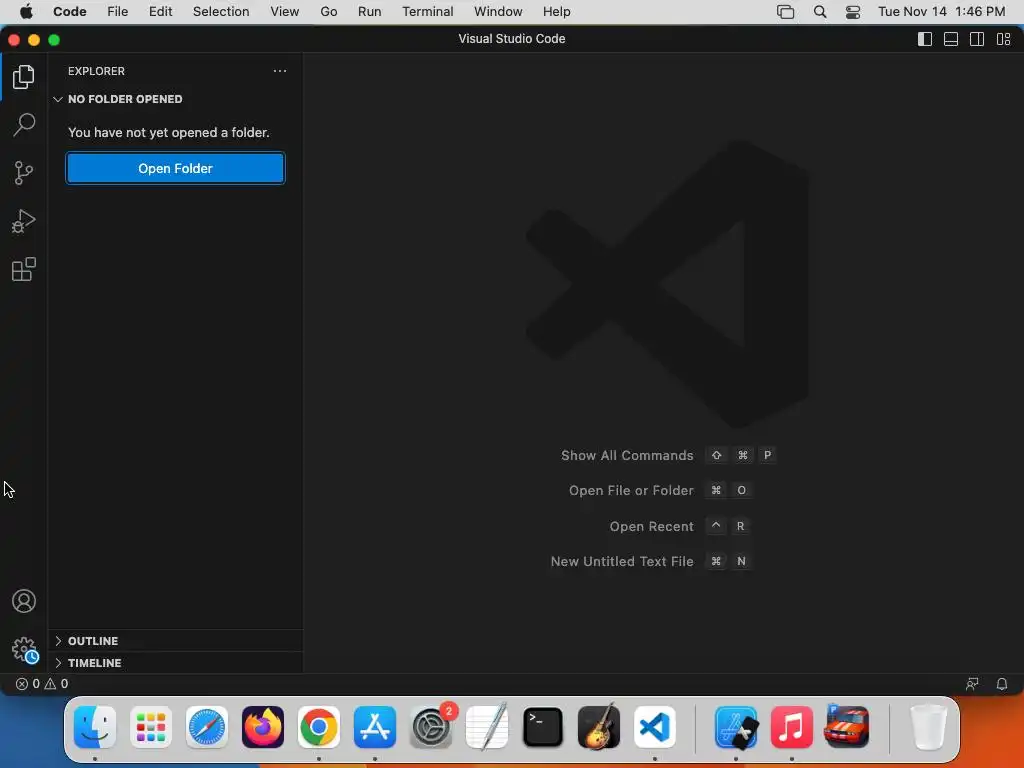This screenshot has height=768, width=1024.
Task: Open the Explorer view in activity bar
Action: (24, 77)
